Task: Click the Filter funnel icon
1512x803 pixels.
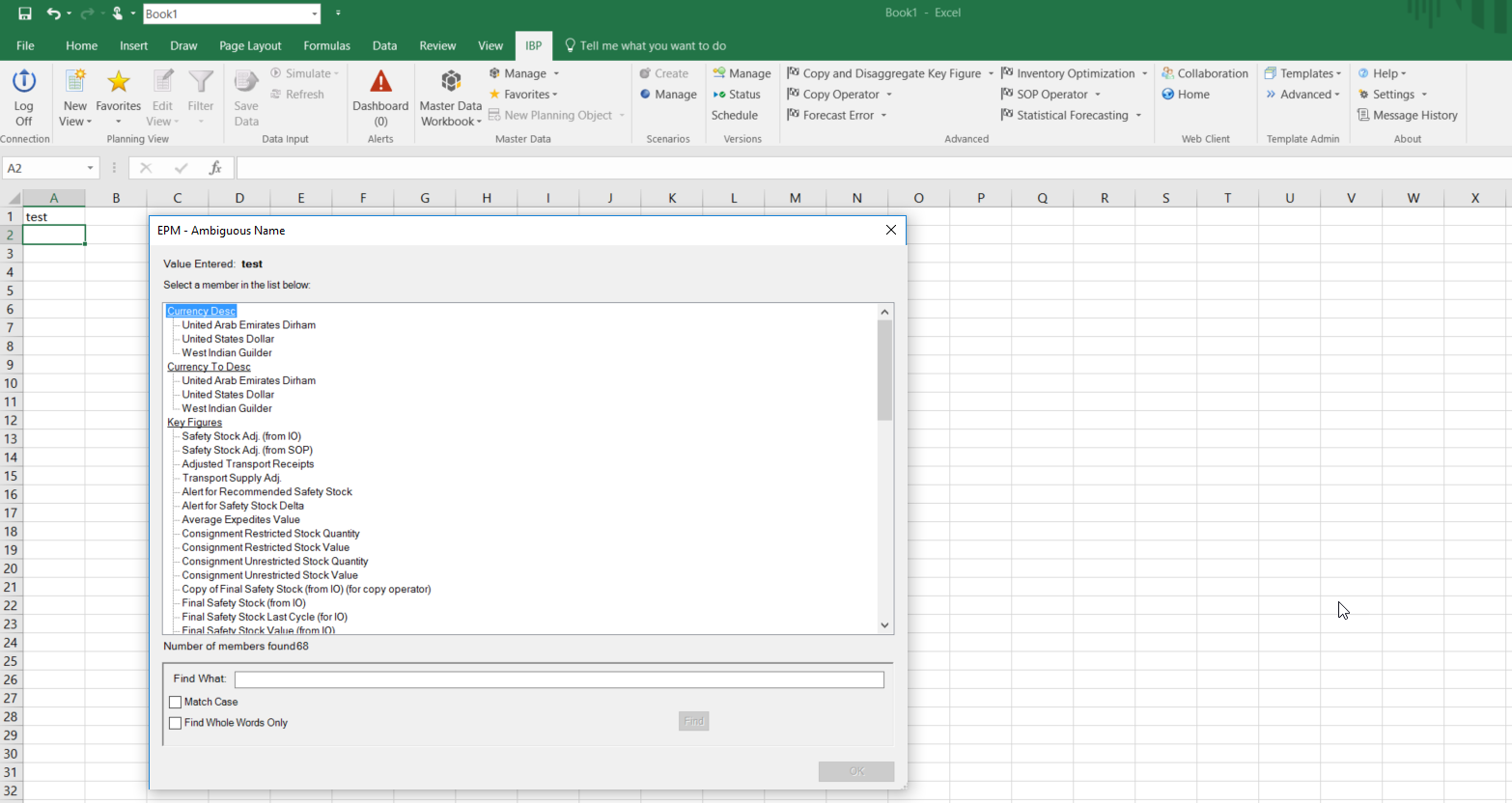Action: (x=201, y=81)
